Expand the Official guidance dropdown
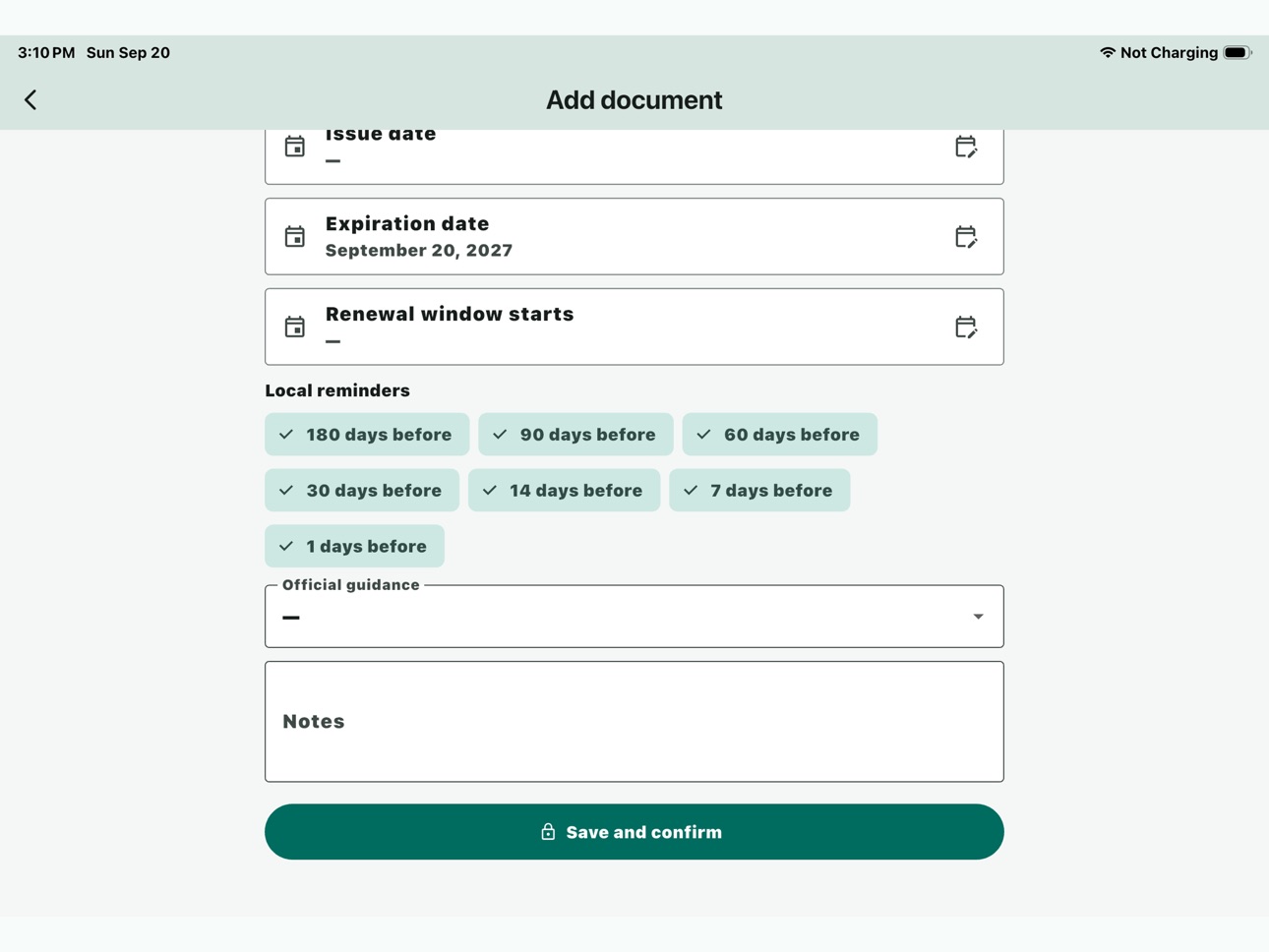 634,617
